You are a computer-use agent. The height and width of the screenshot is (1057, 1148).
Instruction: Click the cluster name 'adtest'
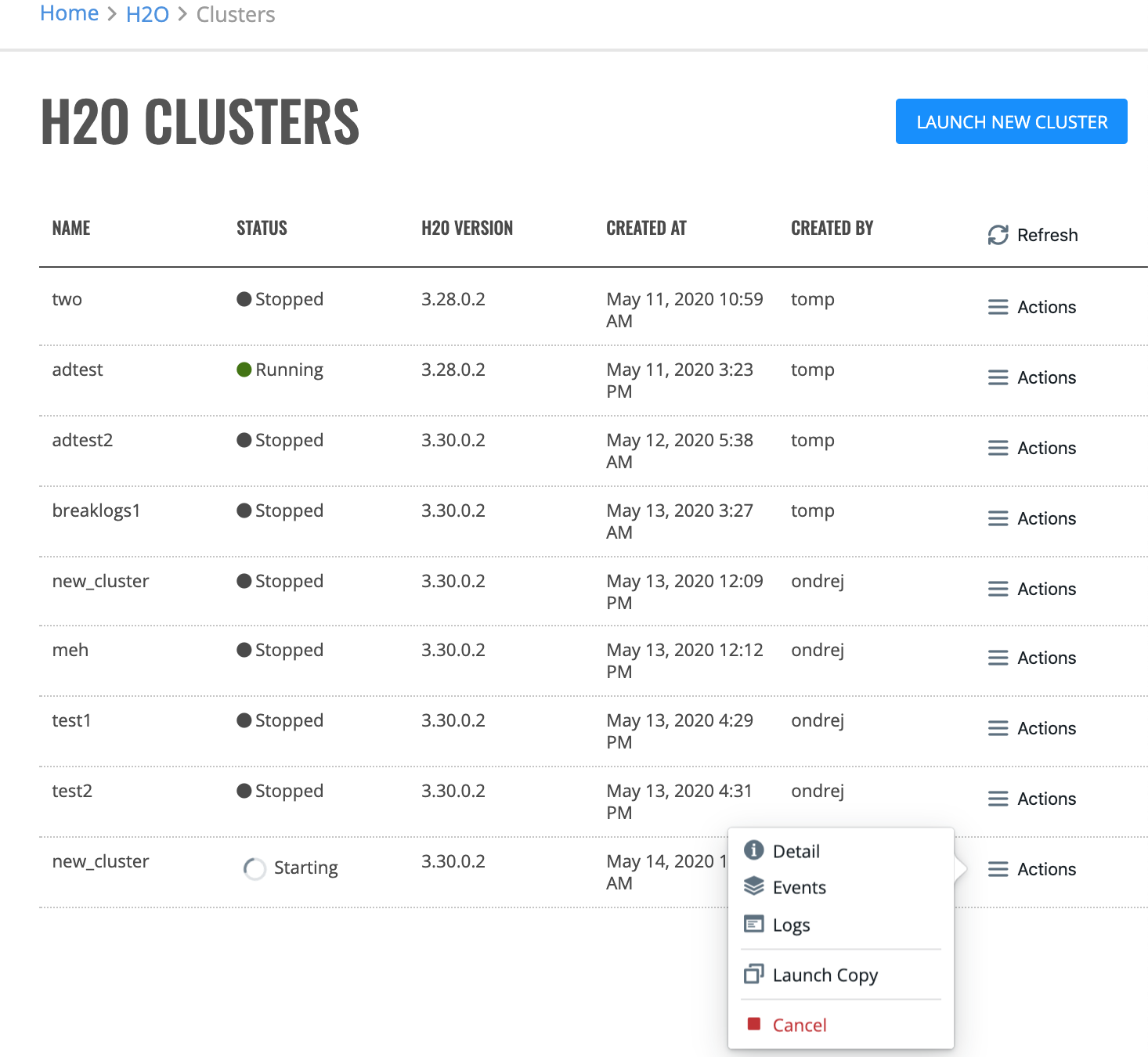(78, 370)
